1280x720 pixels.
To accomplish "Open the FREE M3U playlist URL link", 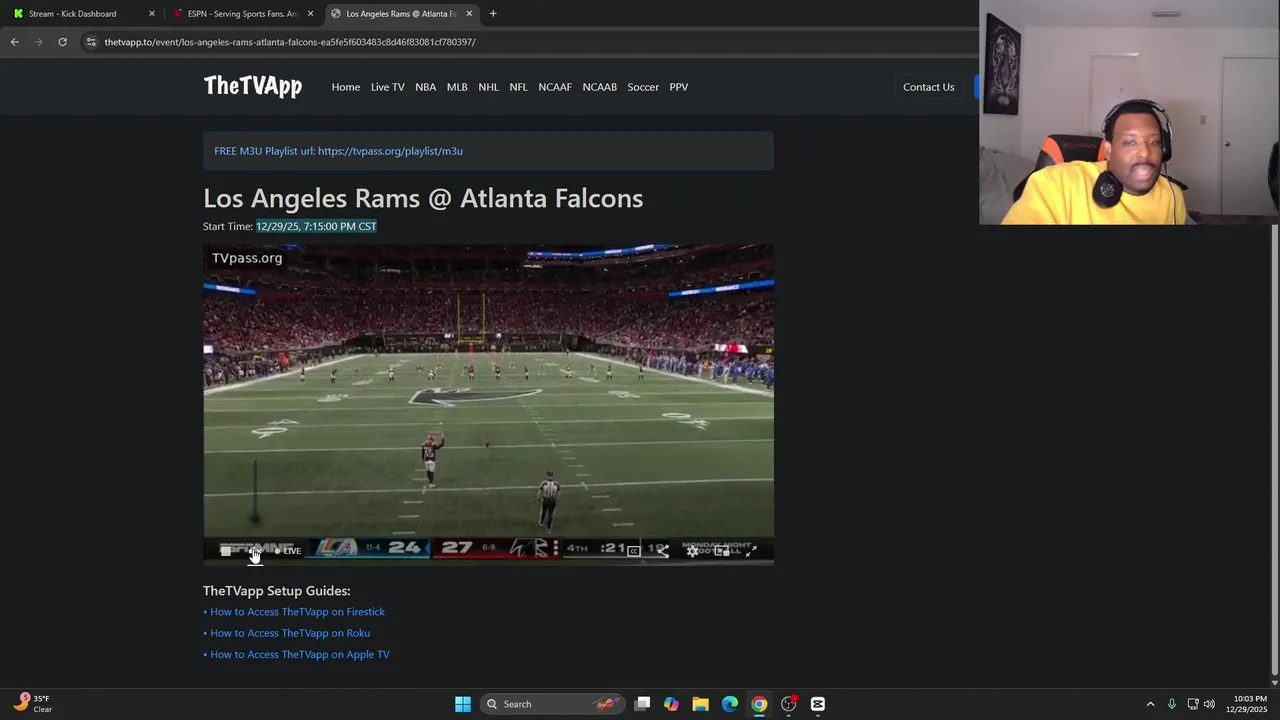I will tap(390, 151).
